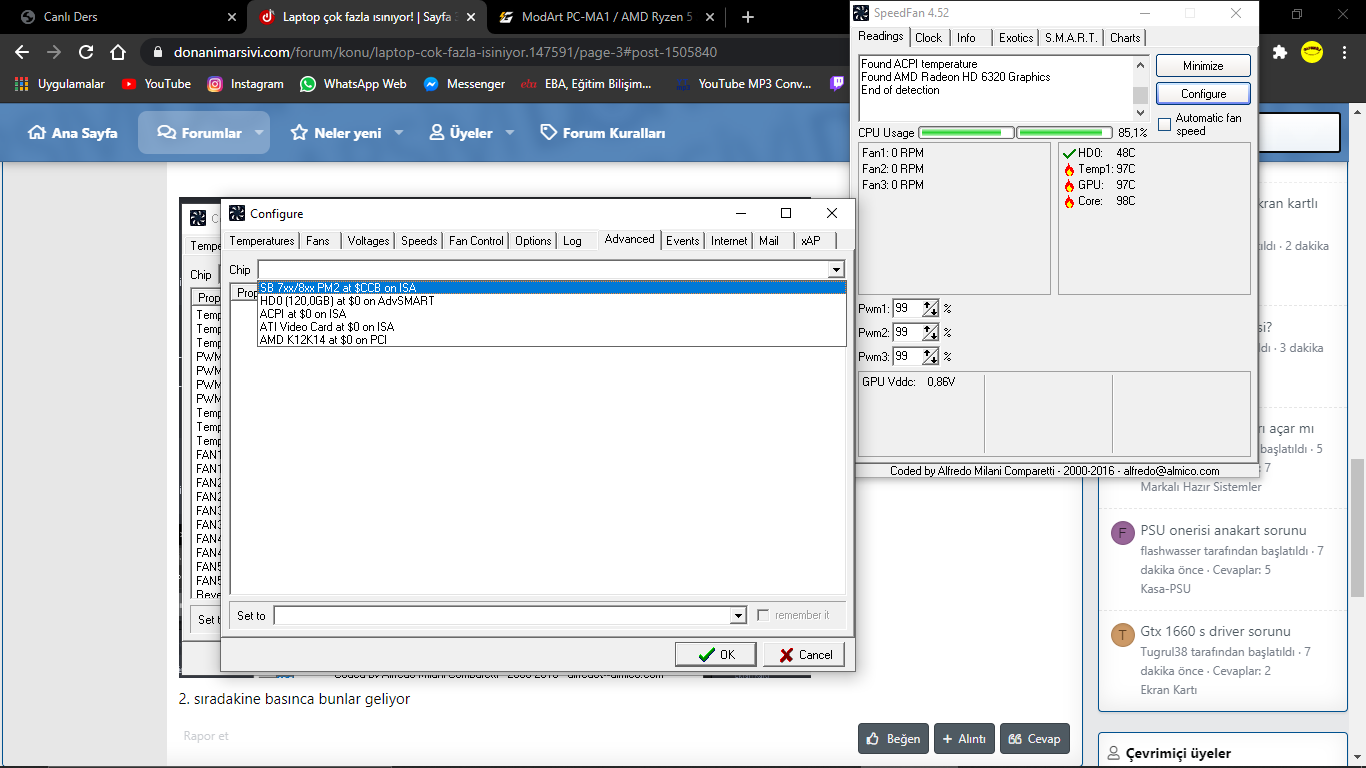Choose SB 7xx/8xx PM2 at $CCB on ISA
Screen dimensions: 1366x768
pyautogui.click(x=552, y=288)
